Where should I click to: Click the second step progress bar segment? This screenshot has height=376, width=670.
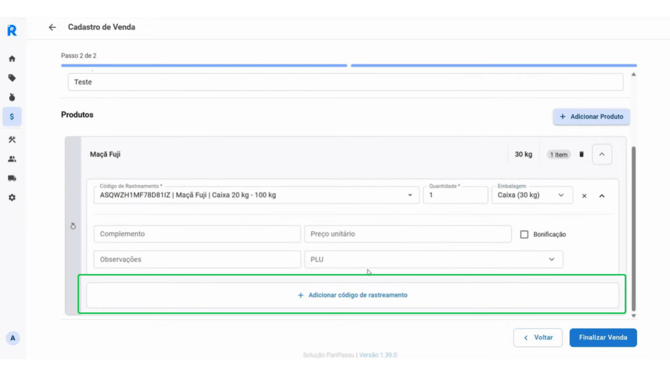pyautogui.click(x=494, y=65)
